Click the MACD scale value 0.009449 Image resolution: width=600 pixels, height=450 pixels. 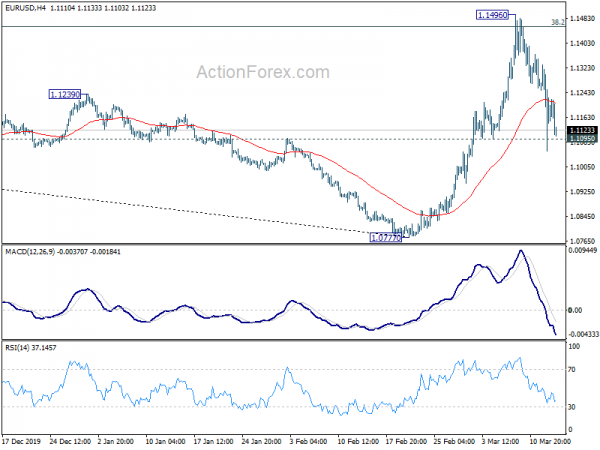click(x=584, y=251)
